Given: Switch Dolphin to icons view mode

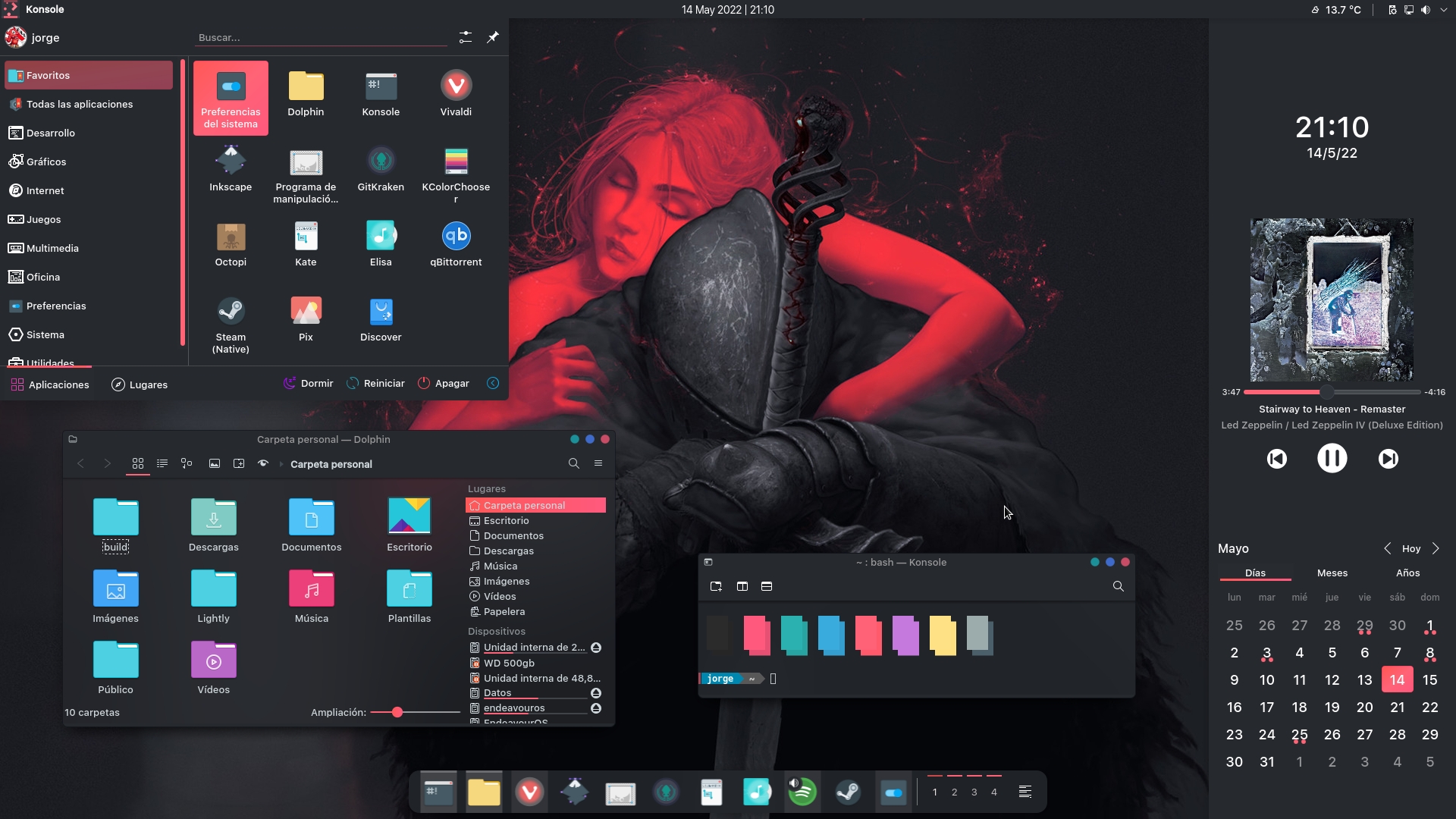Looking at the screenshot, I should [138, 463].
